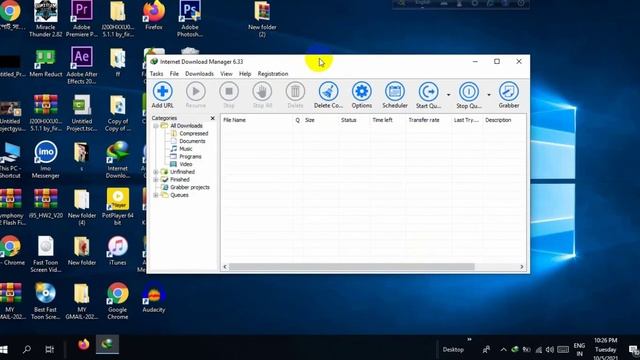
Task: Select the Compressed category
Action: pos(193,133)
